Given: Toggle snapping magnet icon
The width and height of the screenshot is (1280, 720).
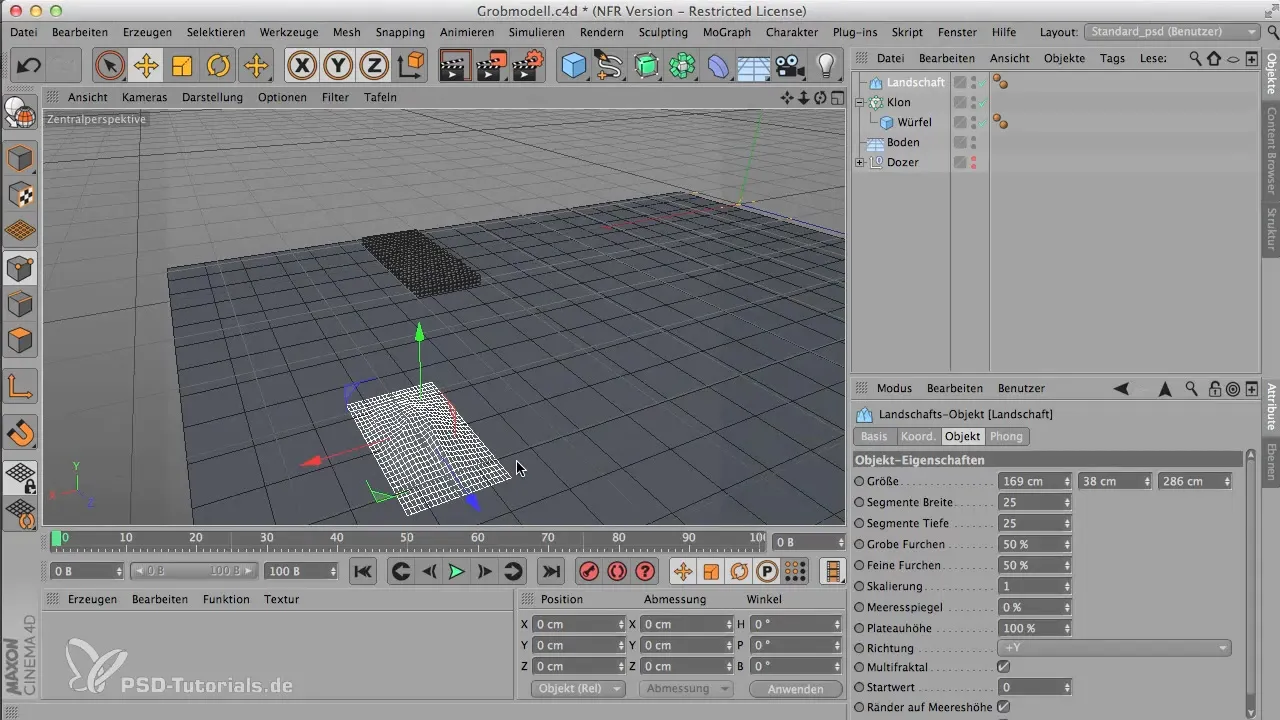Looking at the screenshot, I should pyautogui.click(x=20, y=432).
